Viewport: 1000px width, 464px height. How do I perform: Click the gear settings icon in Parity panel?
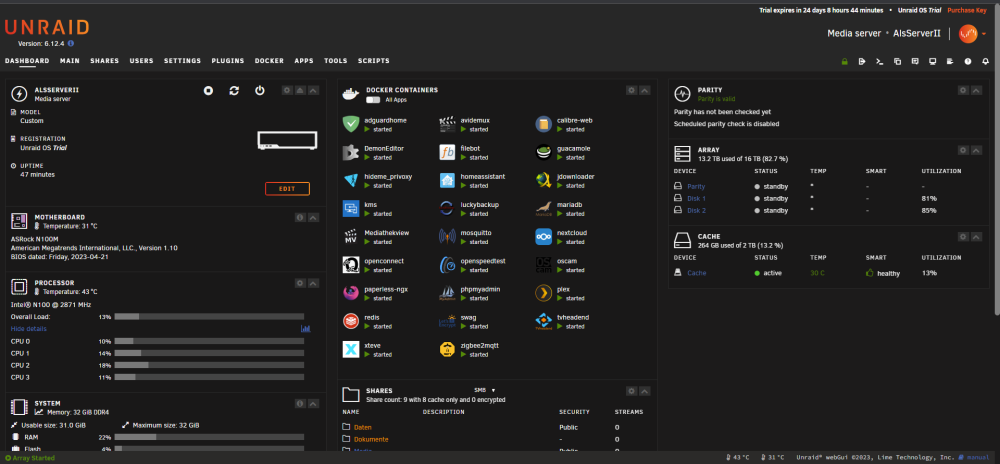(x=963, y=91)
